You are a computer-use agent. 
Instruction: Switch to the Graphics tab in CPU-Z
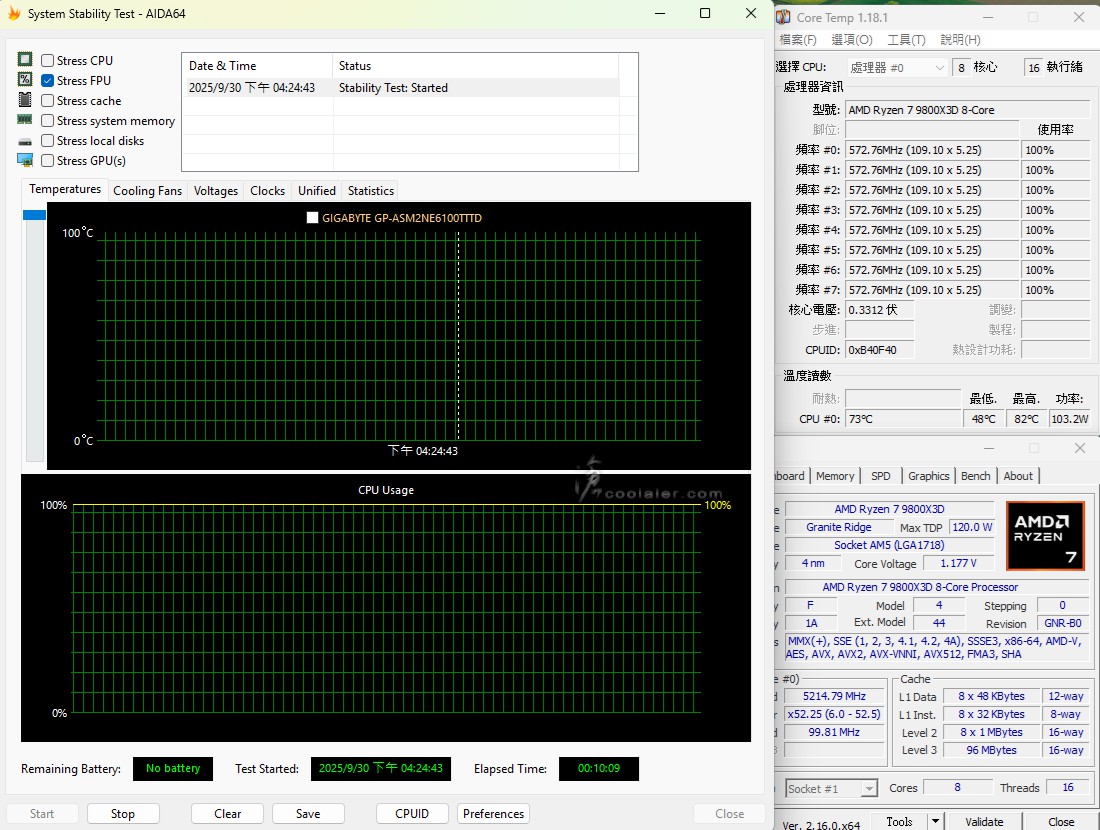pyautogui.click(x=928, y=476)
